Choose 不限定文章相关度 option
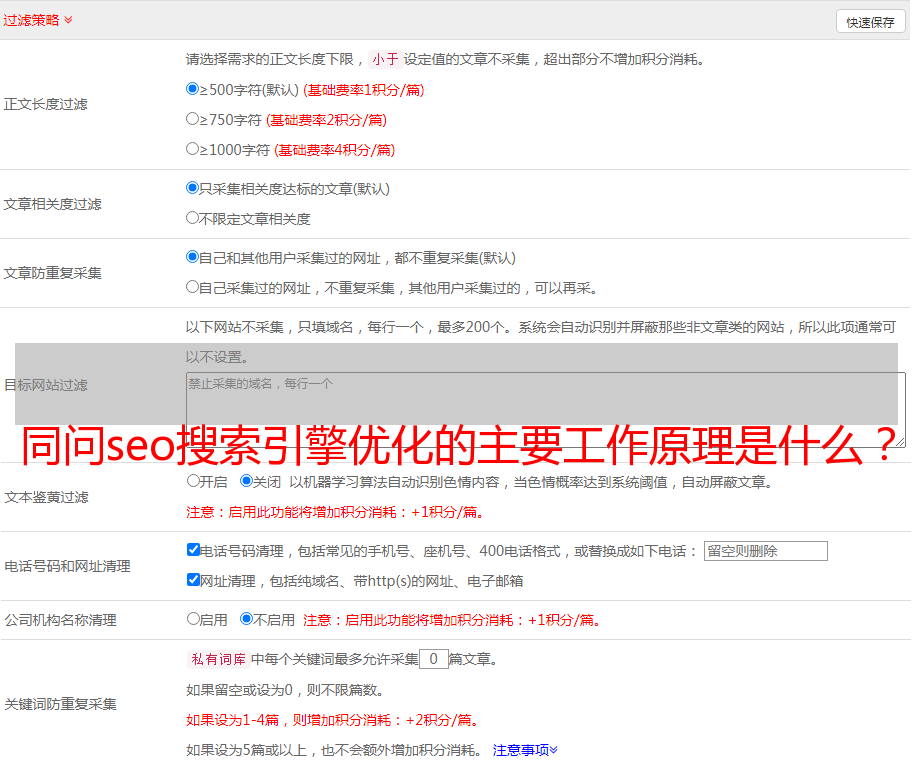The width and height of the screenshot is (912, 768). [193, 218]
